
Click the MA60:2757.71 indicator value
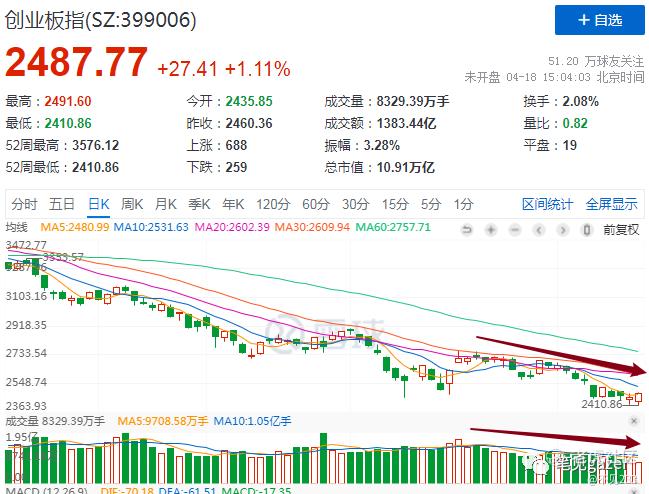click(393, 227)
